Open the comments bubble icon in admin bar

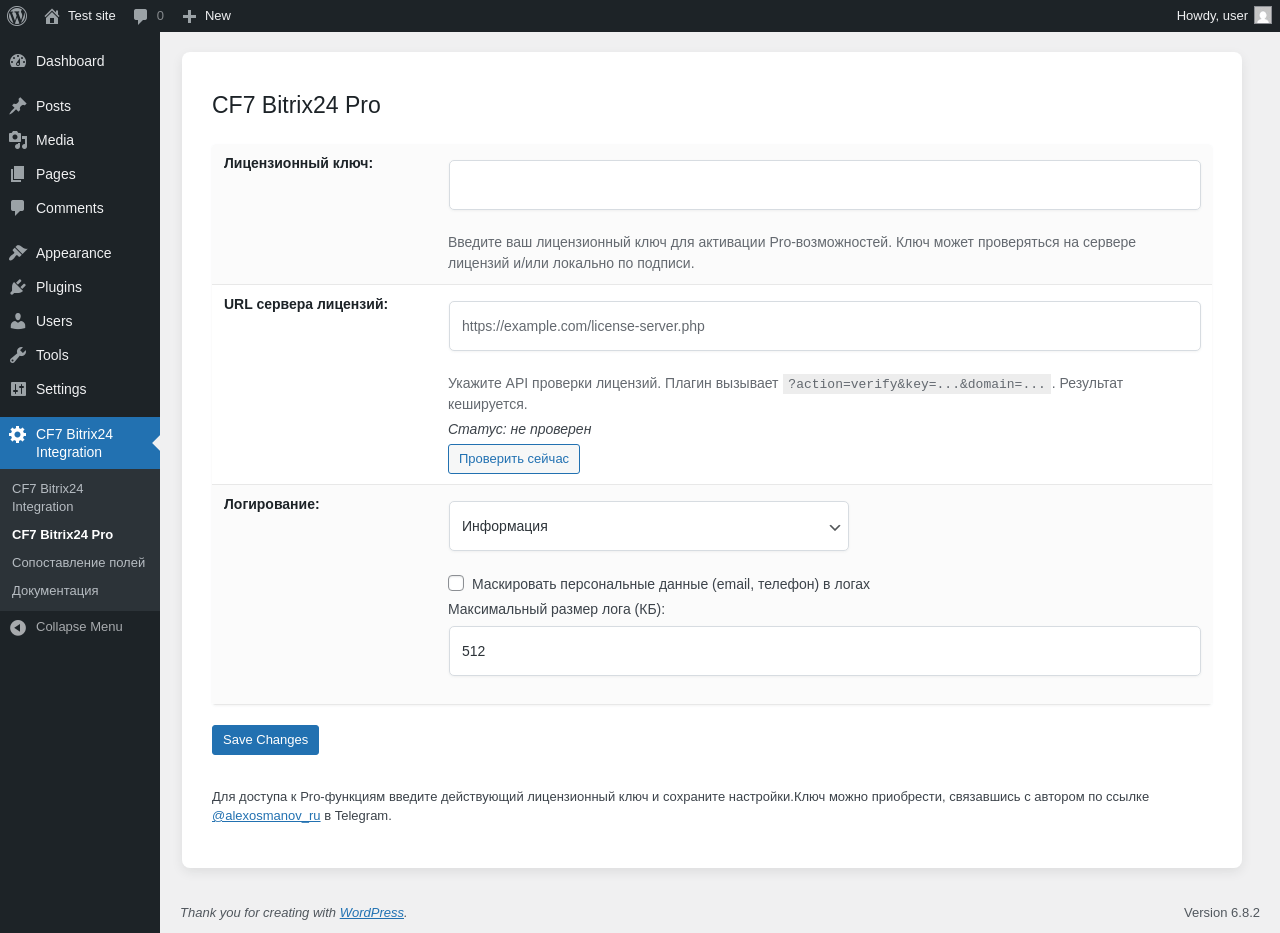pos(140,16)
